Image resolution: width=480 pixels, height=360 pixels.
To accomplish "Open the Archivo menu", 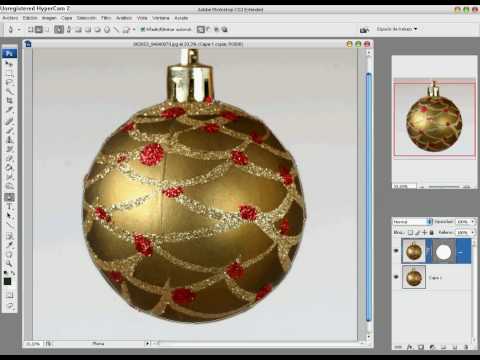I will (10, 18).
